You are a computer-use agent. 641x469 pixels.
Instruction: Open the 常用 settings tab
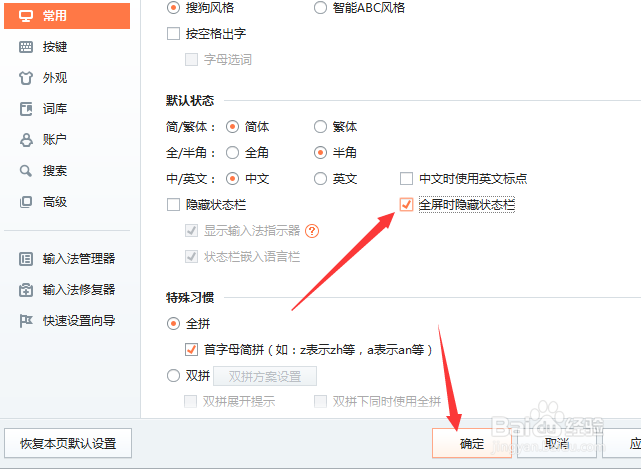tap(67, 16)
